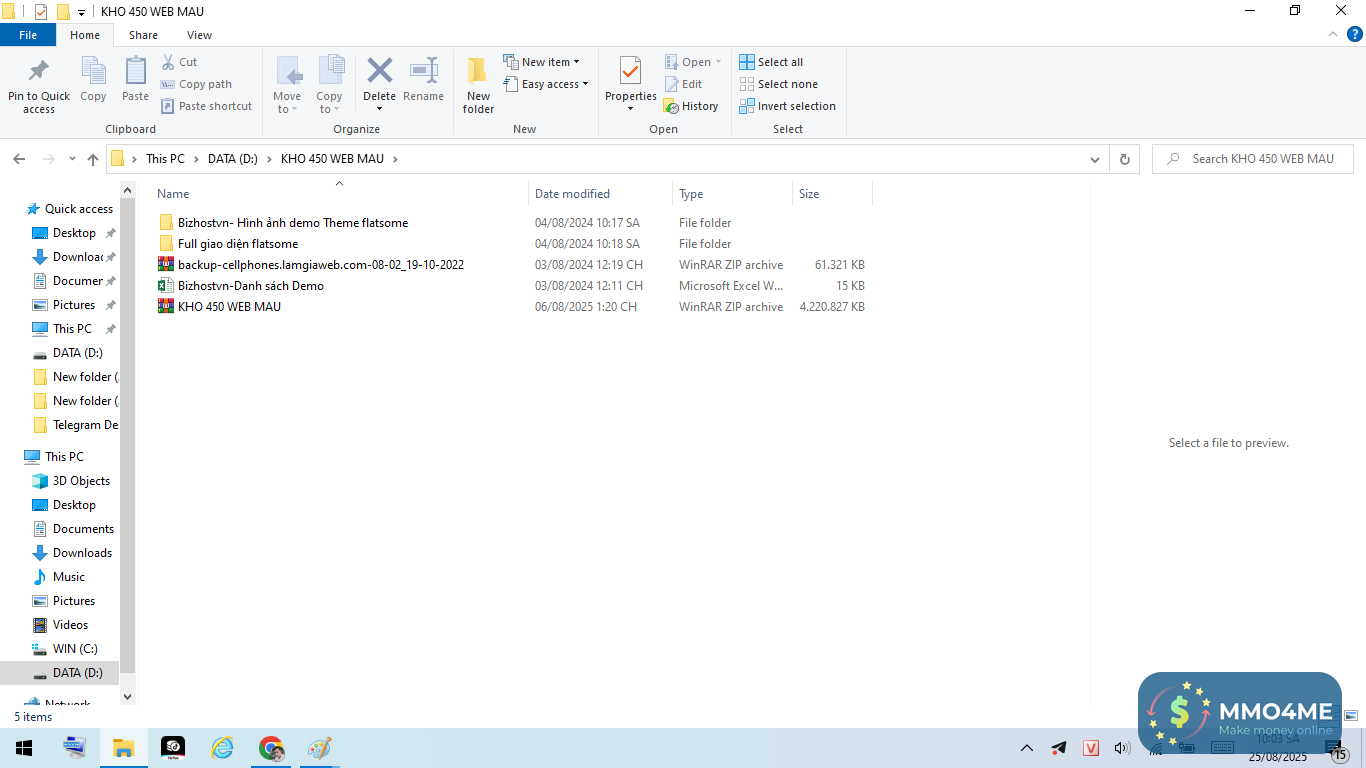Image resolution: width=1366 pixels, height=768 pixels.
Task: Switch to the Home ribbon tab
Action: pyautogui.click(x=85, y=35)
